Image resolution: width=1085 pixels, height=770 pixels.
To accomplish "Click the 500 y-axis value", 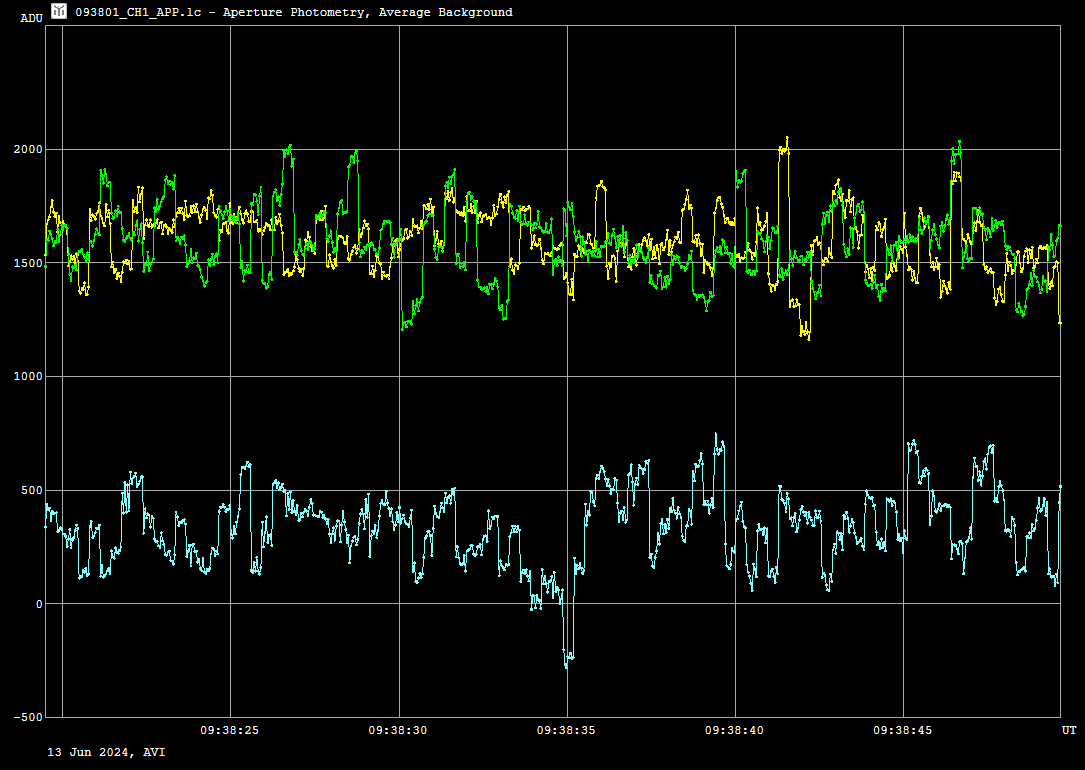I will point(32,491).
